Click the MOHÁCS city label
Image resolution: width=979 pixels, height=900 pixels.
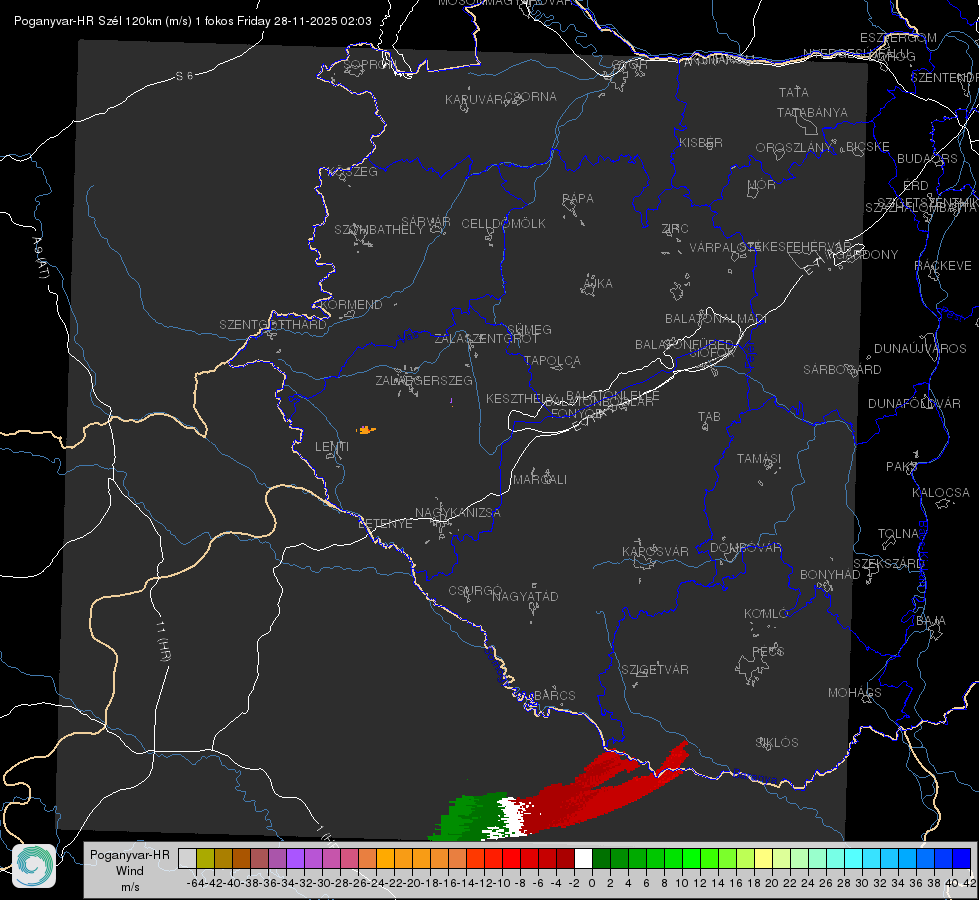855,693
